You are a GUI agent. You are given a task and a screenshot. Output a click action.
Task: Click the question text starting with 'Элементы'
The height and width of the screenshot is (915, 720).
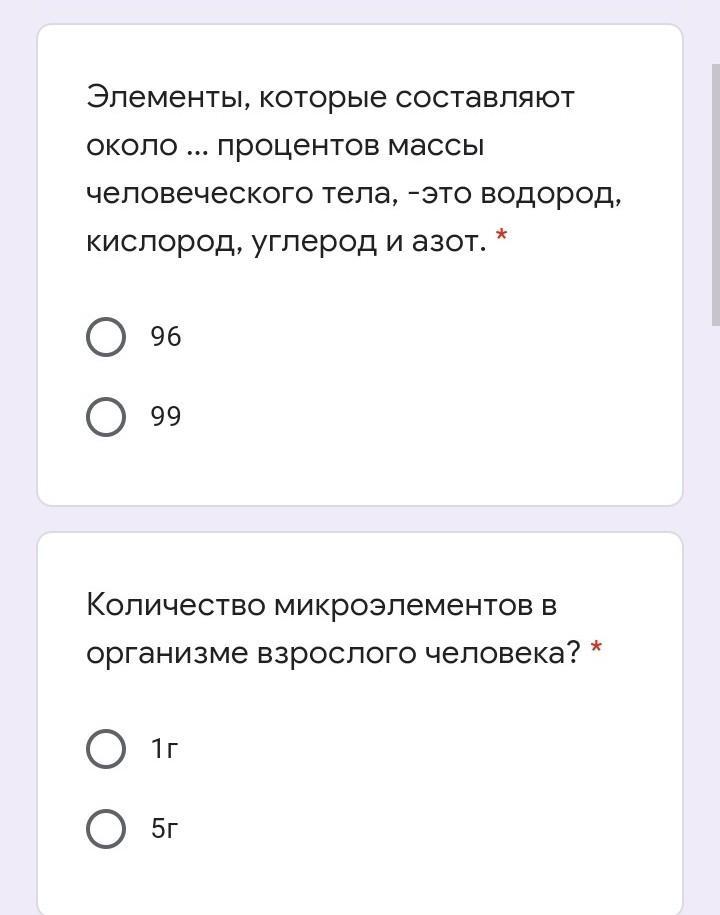coord(330,98)
